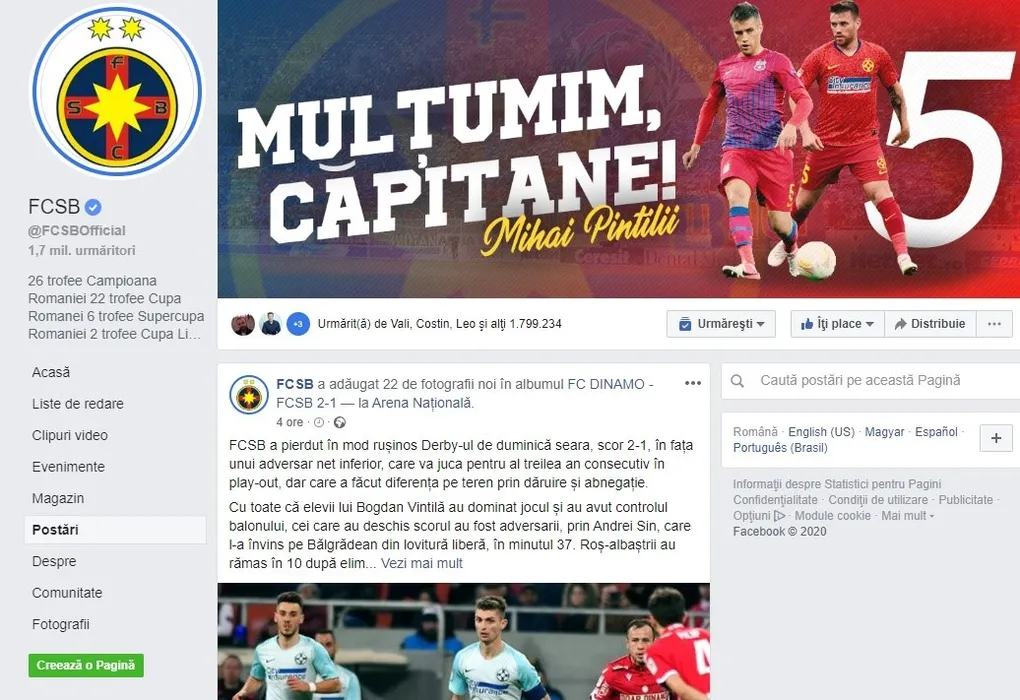Click the +3 followers bubble
The width and height of the screenshot is (1020, 700).
point(298,324)
